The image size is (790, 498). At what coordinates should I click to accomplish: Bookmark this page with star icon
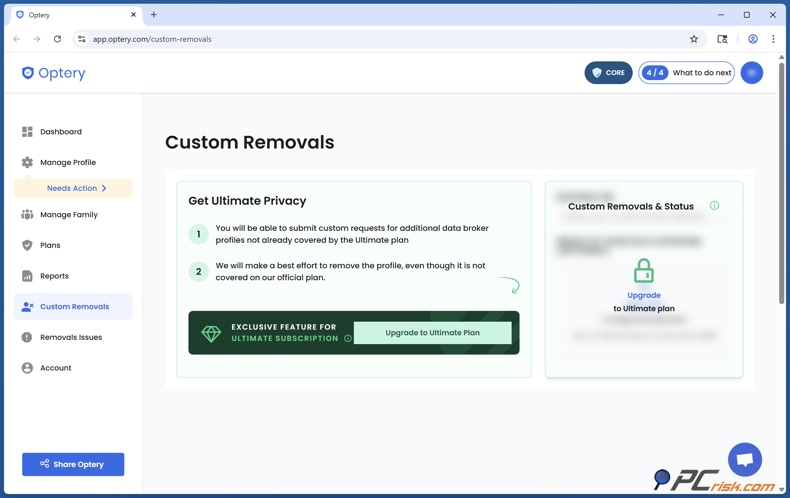tap(694, 39)
